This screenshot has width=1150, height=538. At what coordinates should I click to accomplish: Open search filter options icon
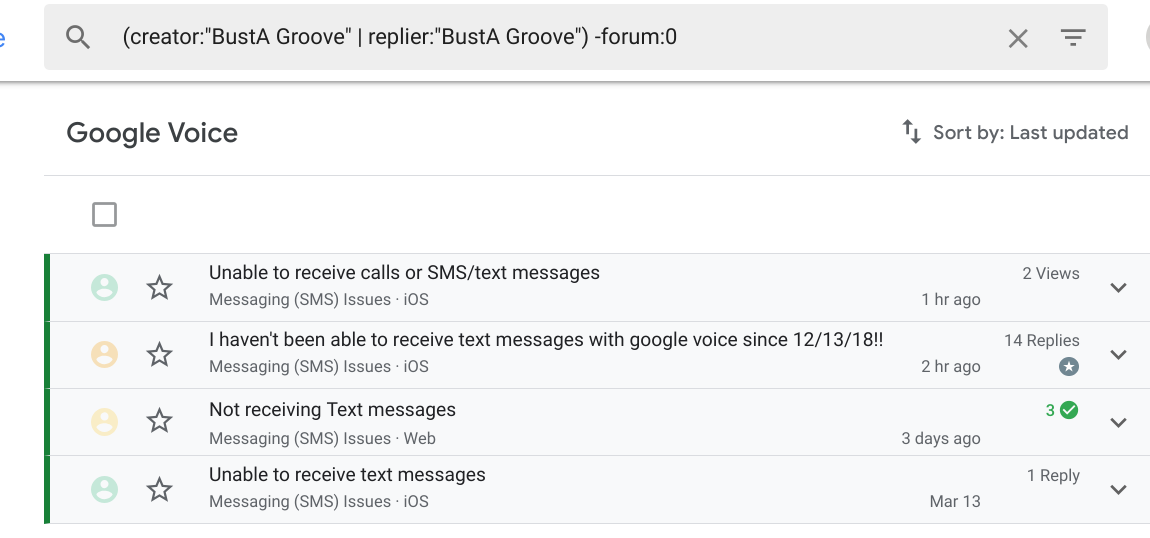click(x=1073, y=37)
